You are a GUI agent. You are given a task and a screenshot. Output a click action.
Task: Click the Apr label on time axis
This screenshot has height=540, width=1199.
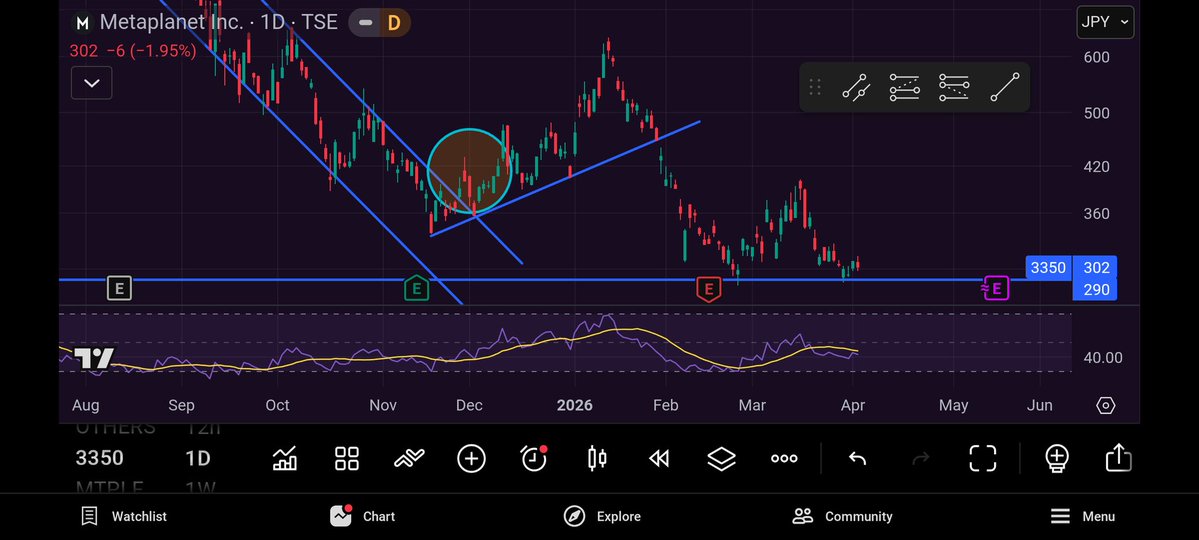(853, 405)
